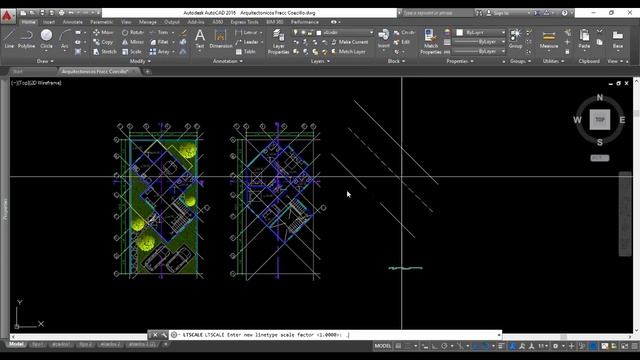The image size is (640, 360).
Task: Open the Layer Properties manager
Action: [278, 42]
